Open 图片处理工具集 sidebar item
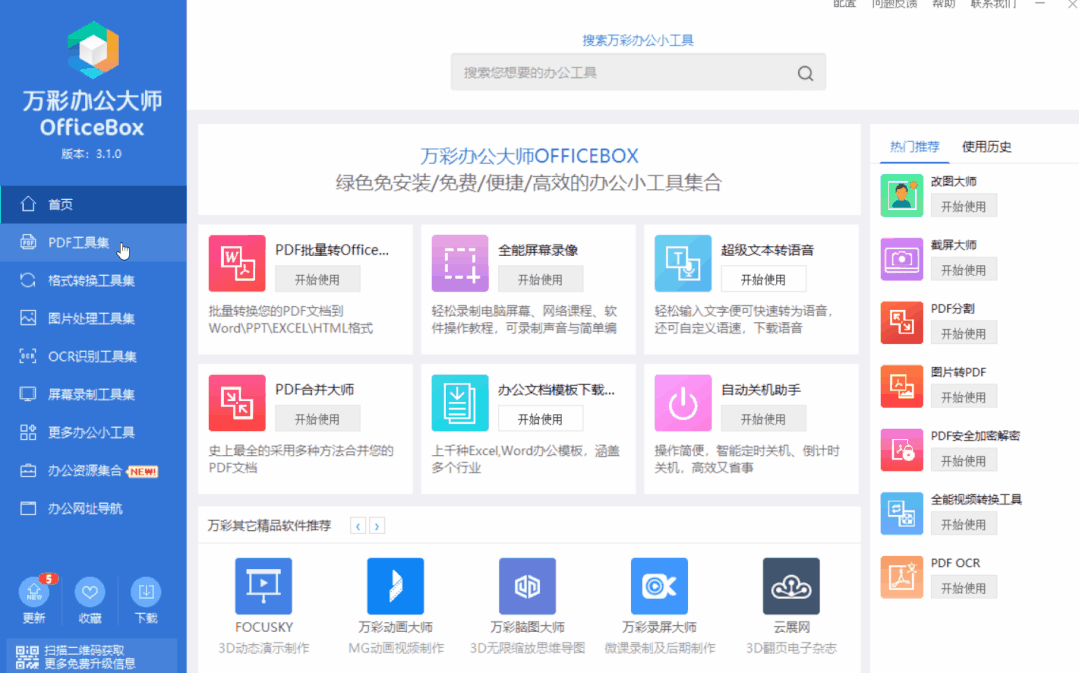This screenshot has width=1079, height=673. click(x=94, y=318)
